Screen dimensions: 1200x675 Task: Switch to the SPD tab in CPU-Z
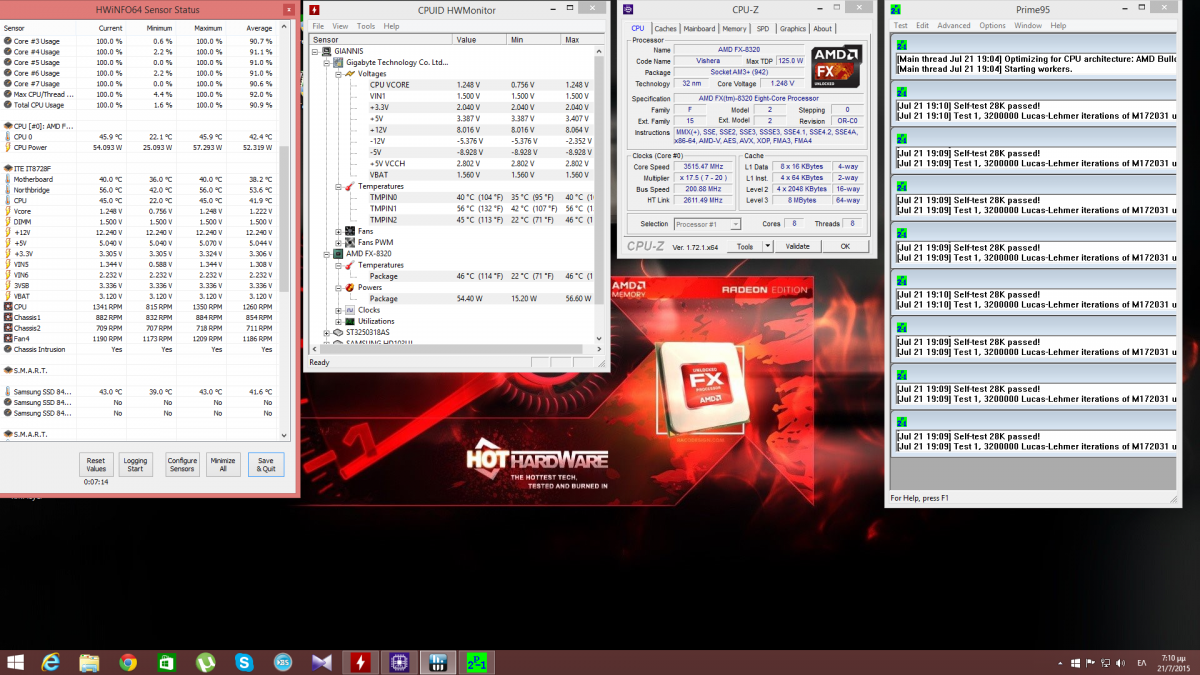(x=763, y=29)
